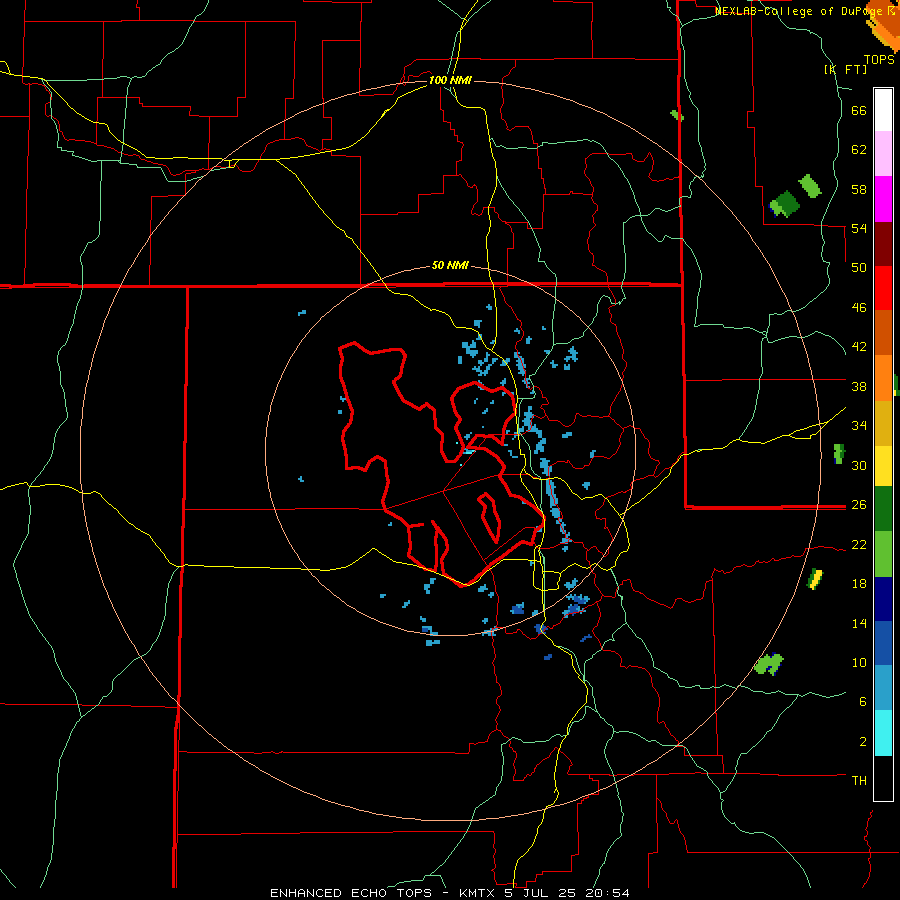Screen dimensions: 900x900
Task: Click the legend value '46'
Action: pyautogui.click(x=859, y=308)
